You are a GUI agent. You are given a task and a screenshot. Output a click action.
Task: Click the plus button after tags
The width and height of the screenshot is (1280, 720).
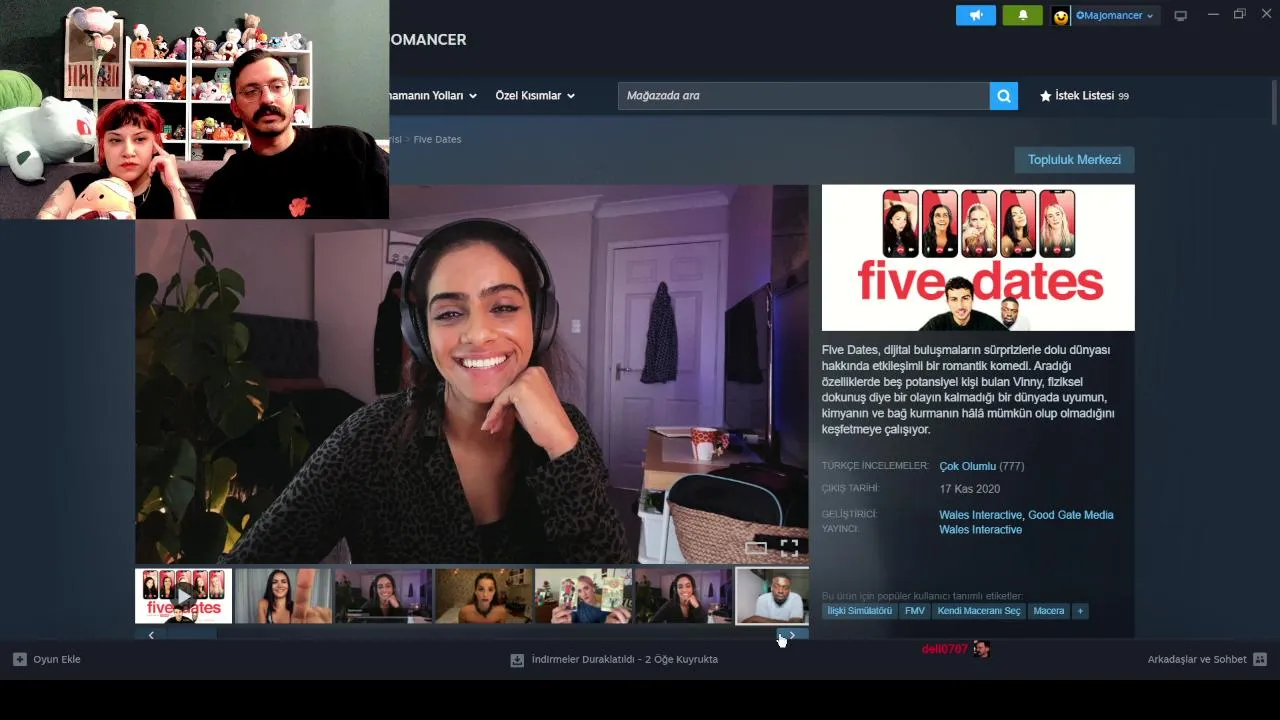(1080, 611)
